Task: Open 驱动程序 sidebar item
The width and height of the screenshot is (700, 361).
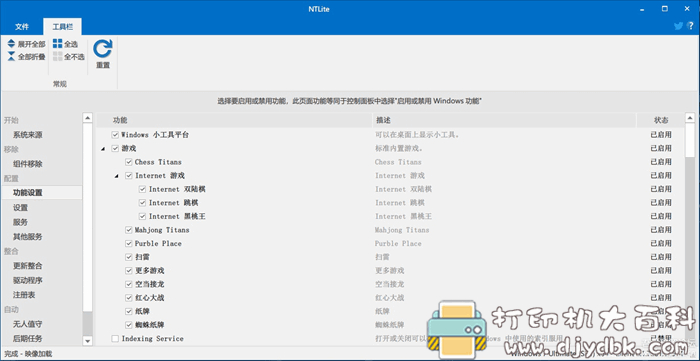Action: click(28, 280)
